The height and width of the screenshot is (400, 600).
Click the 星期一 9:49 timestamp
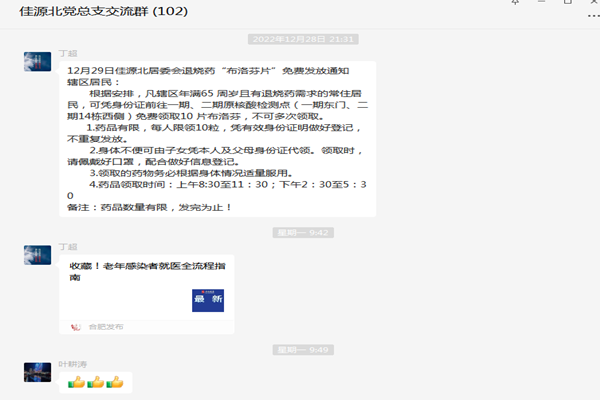[x=305, y=349]
